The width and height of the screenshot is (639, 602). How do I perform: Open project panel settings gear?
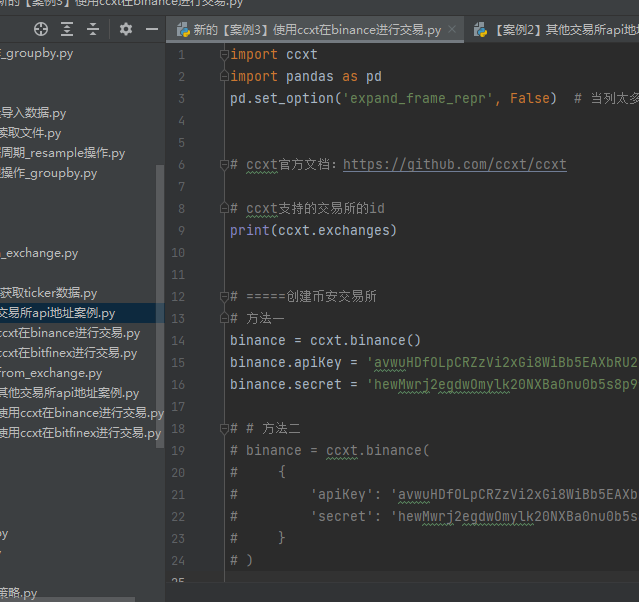coord(126,30)
